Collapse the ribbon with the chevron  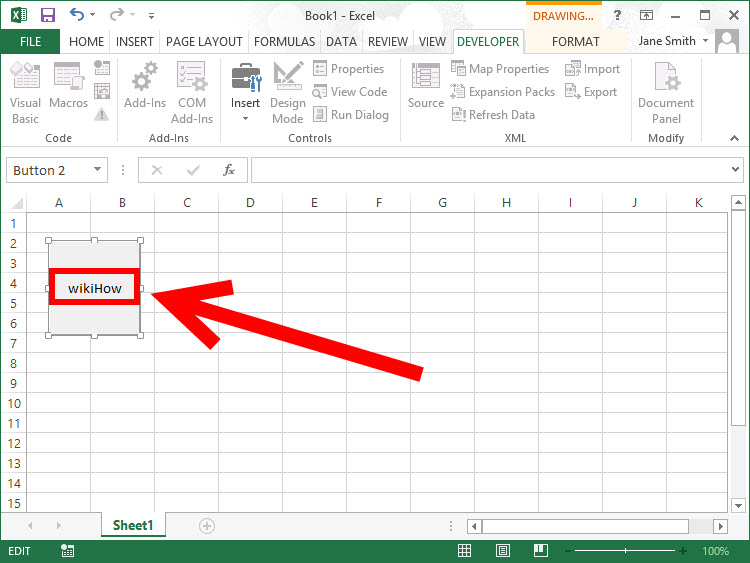734,138
